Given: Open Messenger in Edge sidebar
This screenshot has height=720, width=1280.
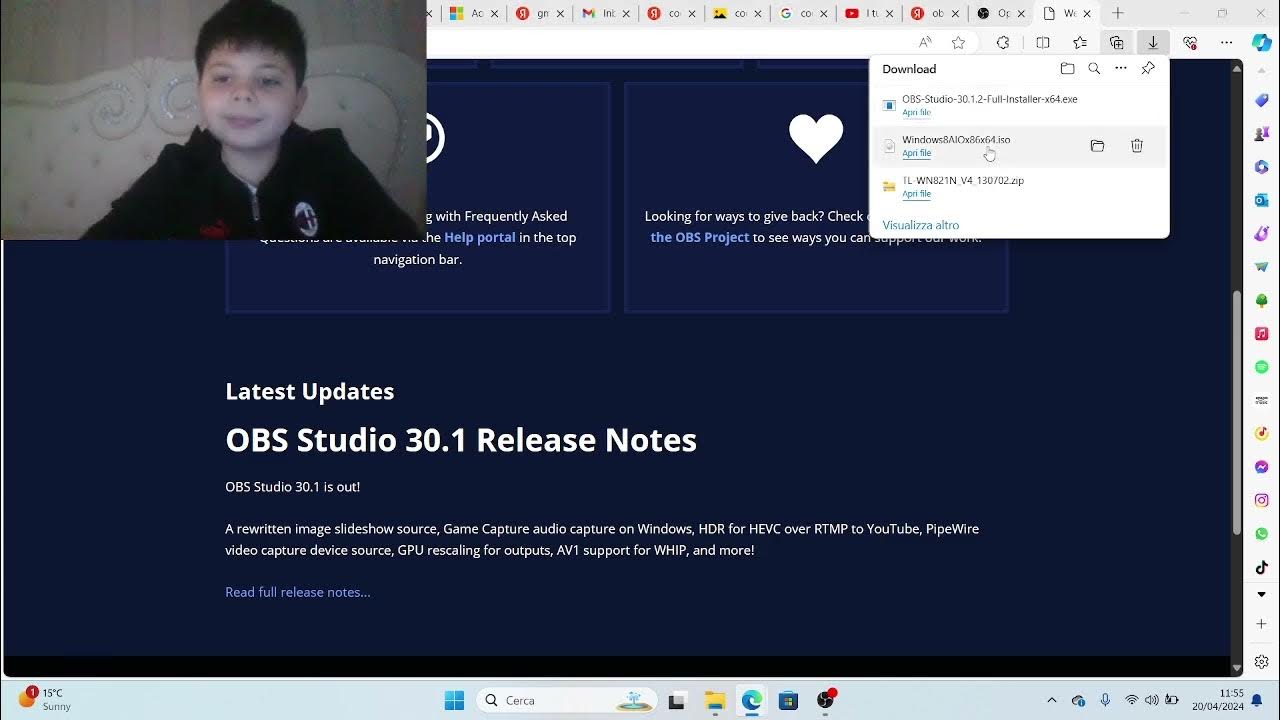Looking at the screenshot, I should (1262, 467).
